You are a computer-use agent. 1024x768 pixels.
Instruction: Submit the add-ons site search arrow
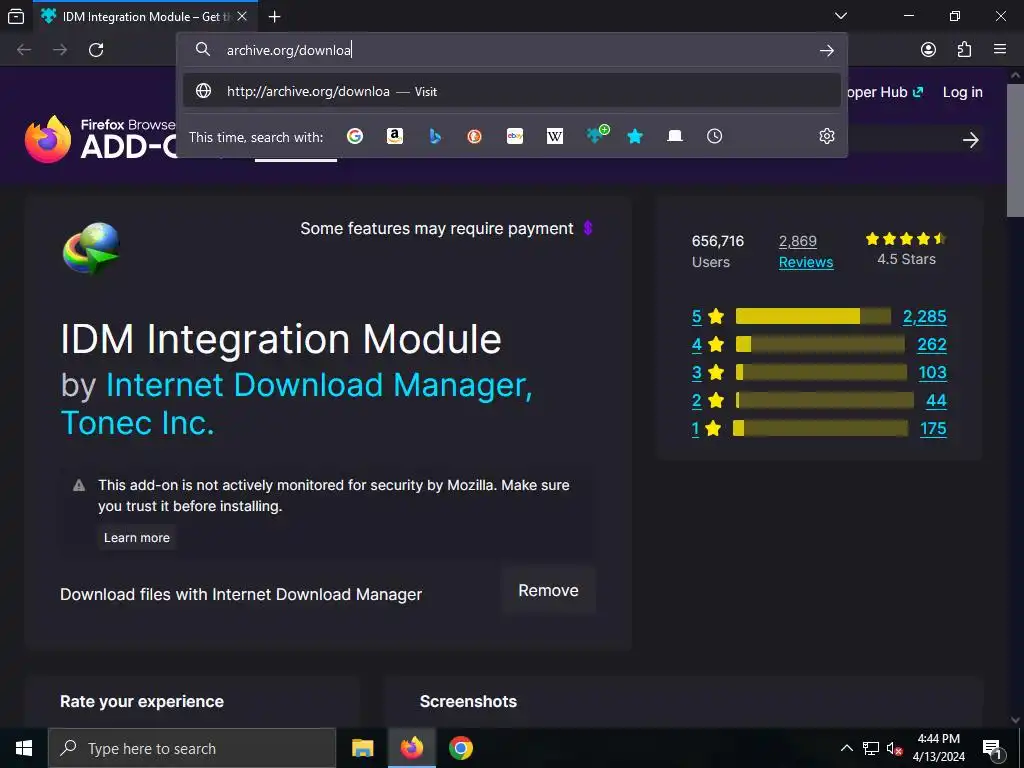970,140
